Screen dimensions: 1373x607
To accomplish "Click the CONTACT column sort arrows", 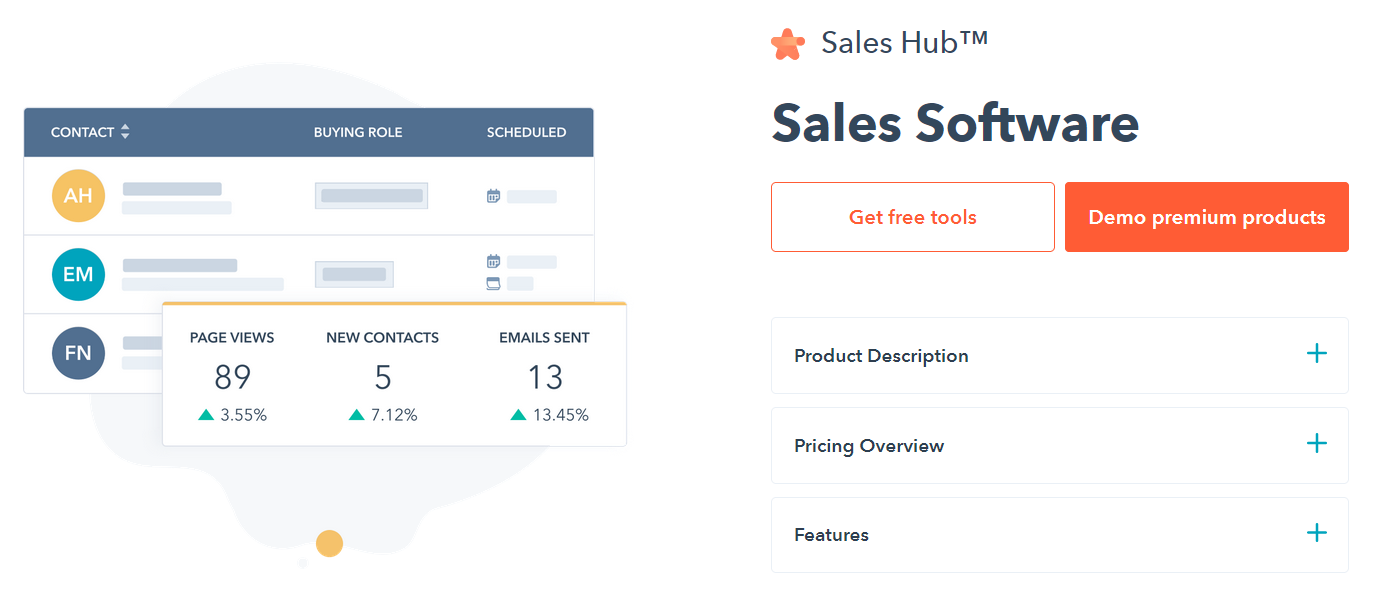I will (125, 132).
